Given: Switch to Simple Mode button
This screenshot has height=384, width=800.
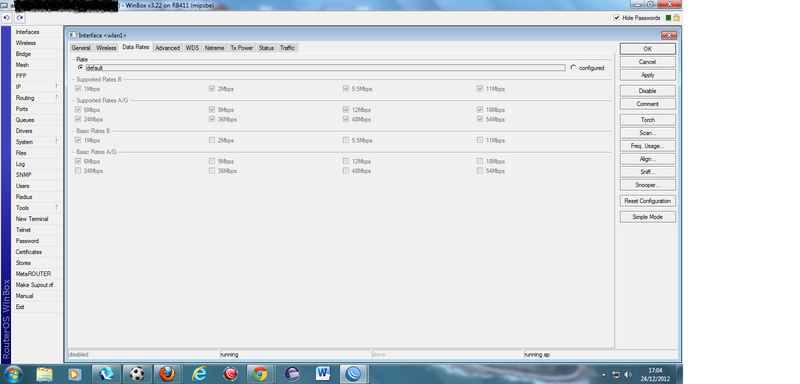Looking at the screenshot, I should 647,217.
